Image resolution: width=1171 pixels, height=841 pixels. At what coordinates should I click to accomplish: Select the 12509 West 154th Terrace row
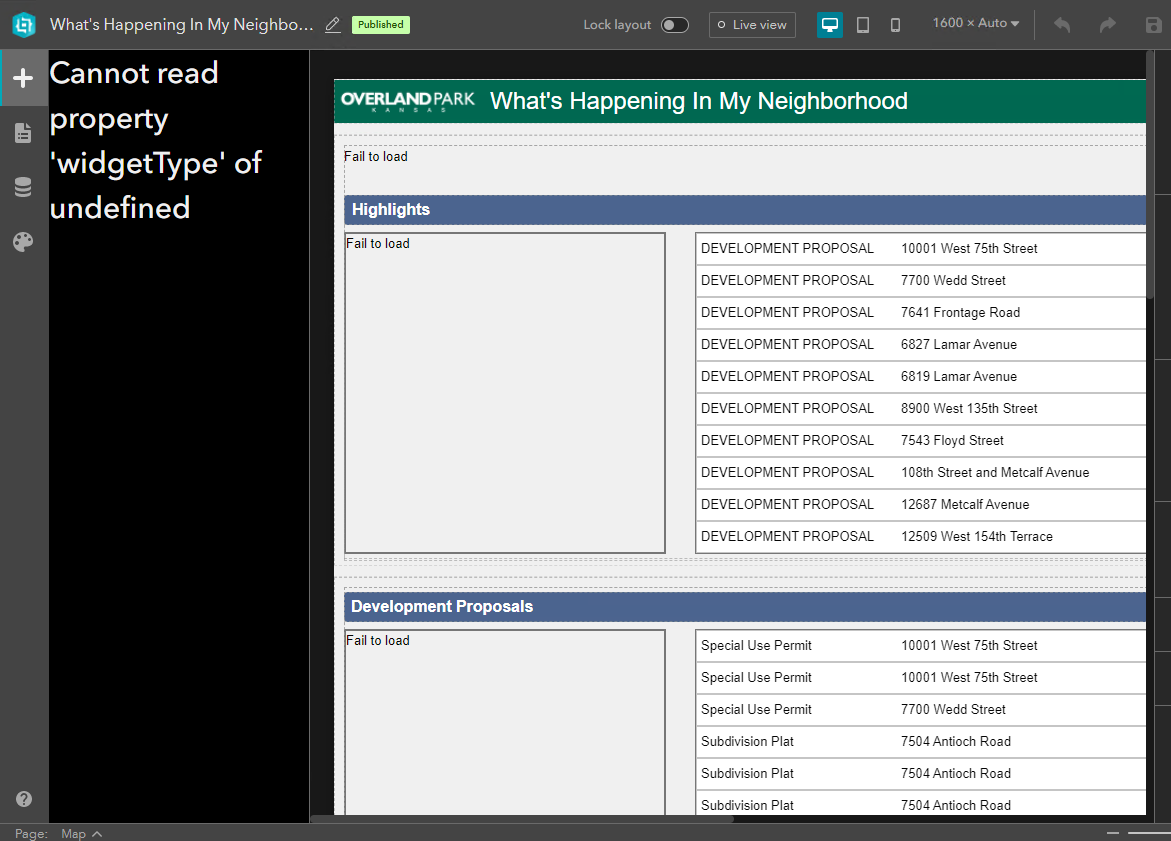[x=920, y=537]
